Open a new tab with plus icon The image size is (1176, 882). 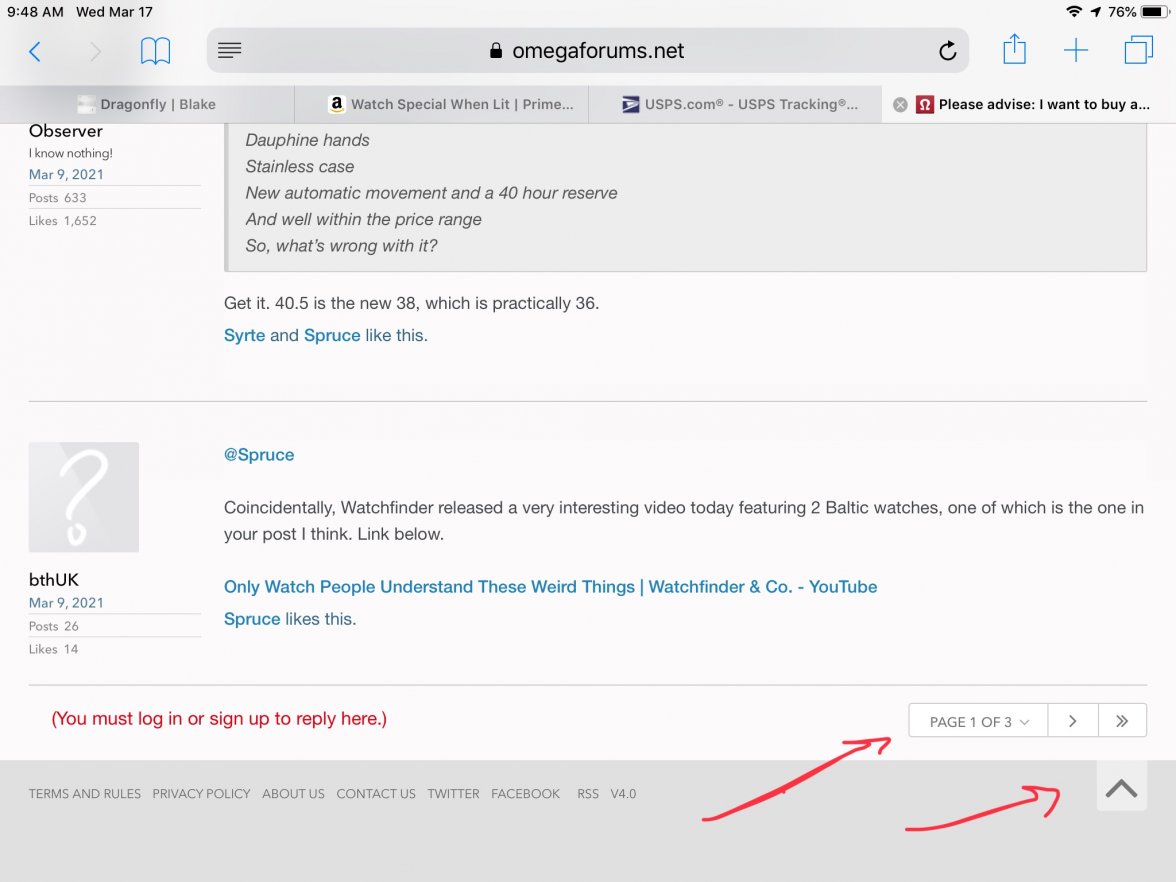(x=1075, y=51)
